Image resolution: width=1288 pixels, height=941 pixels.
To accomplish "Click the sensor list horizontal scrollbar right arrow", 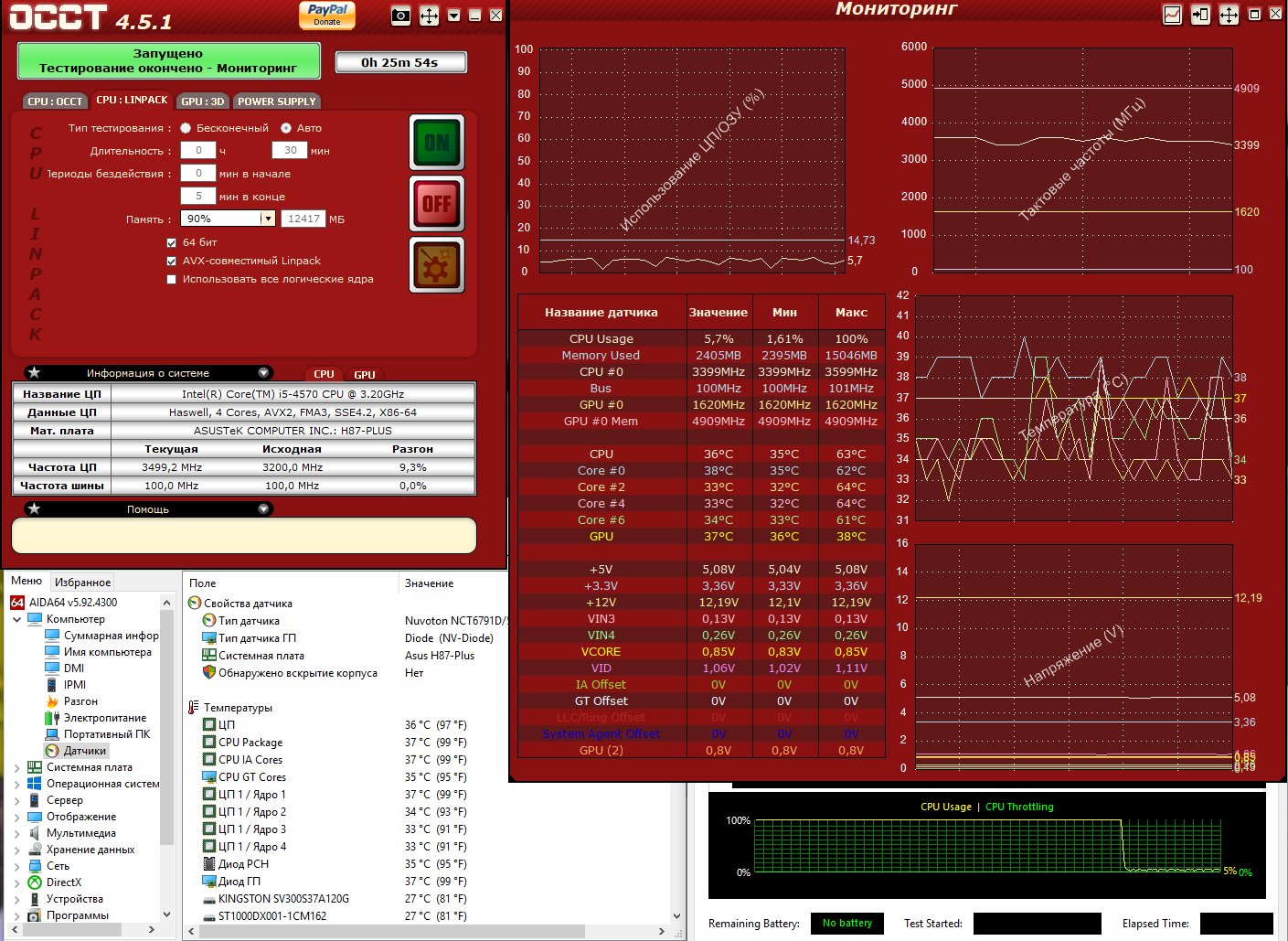I will coord(662,932).
